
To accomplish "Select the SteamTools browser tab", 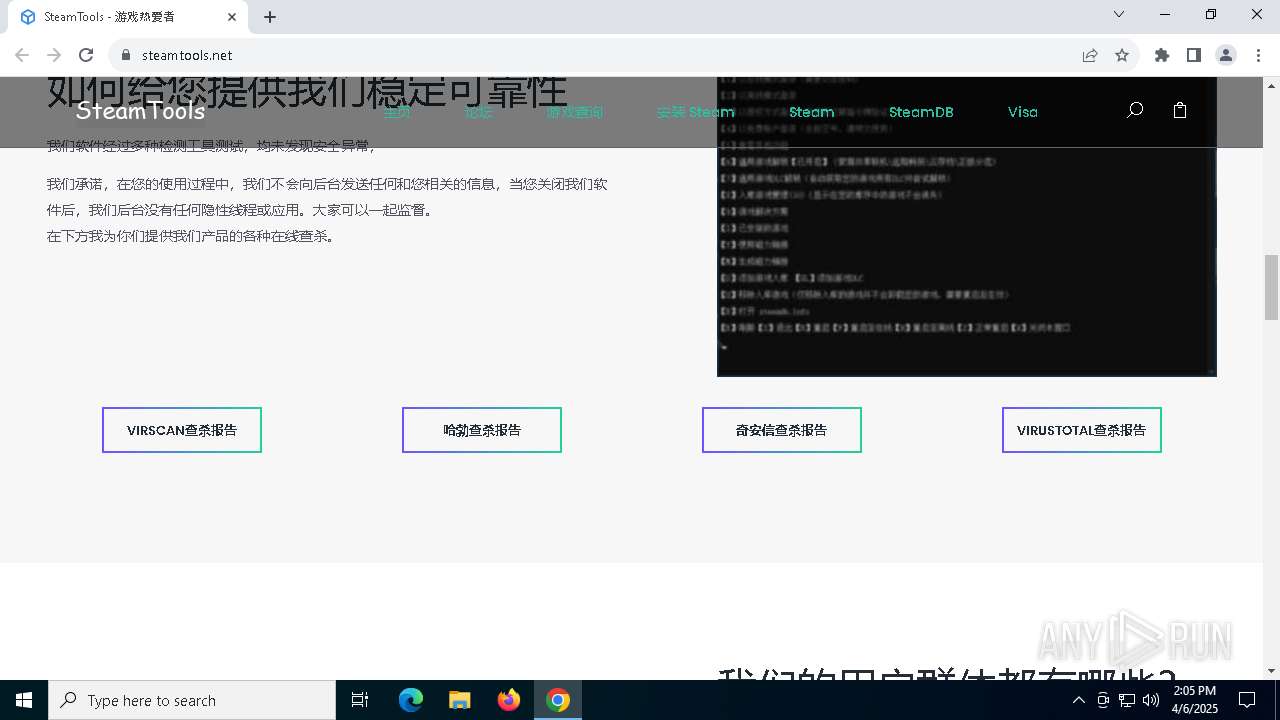I will [128, 17].
